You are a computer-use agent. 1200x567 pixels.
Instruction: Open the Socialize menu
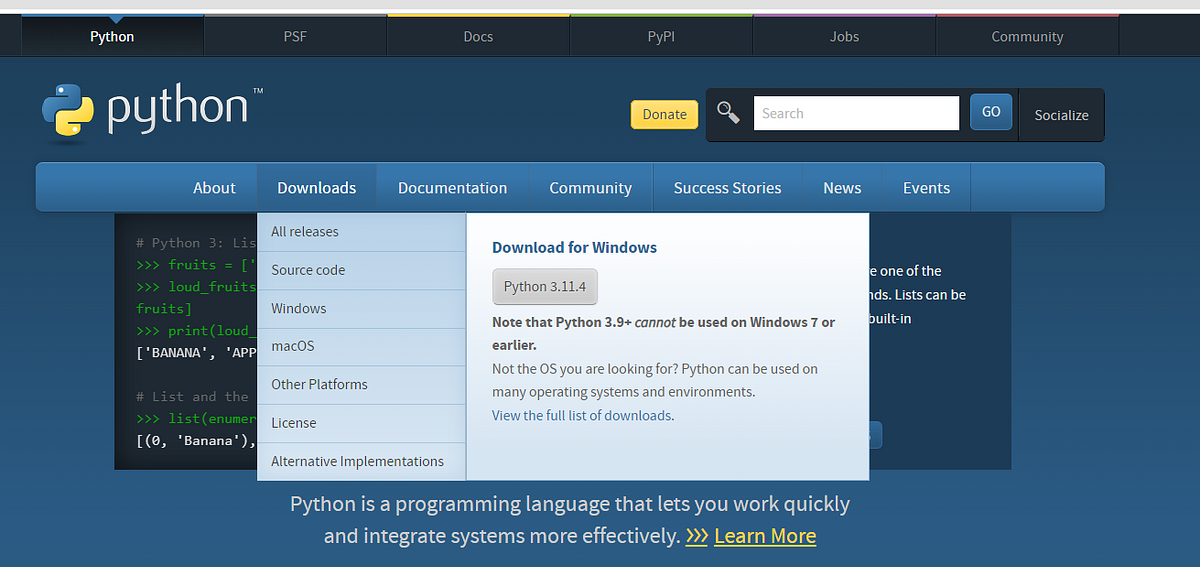(x=1061, y=115)
